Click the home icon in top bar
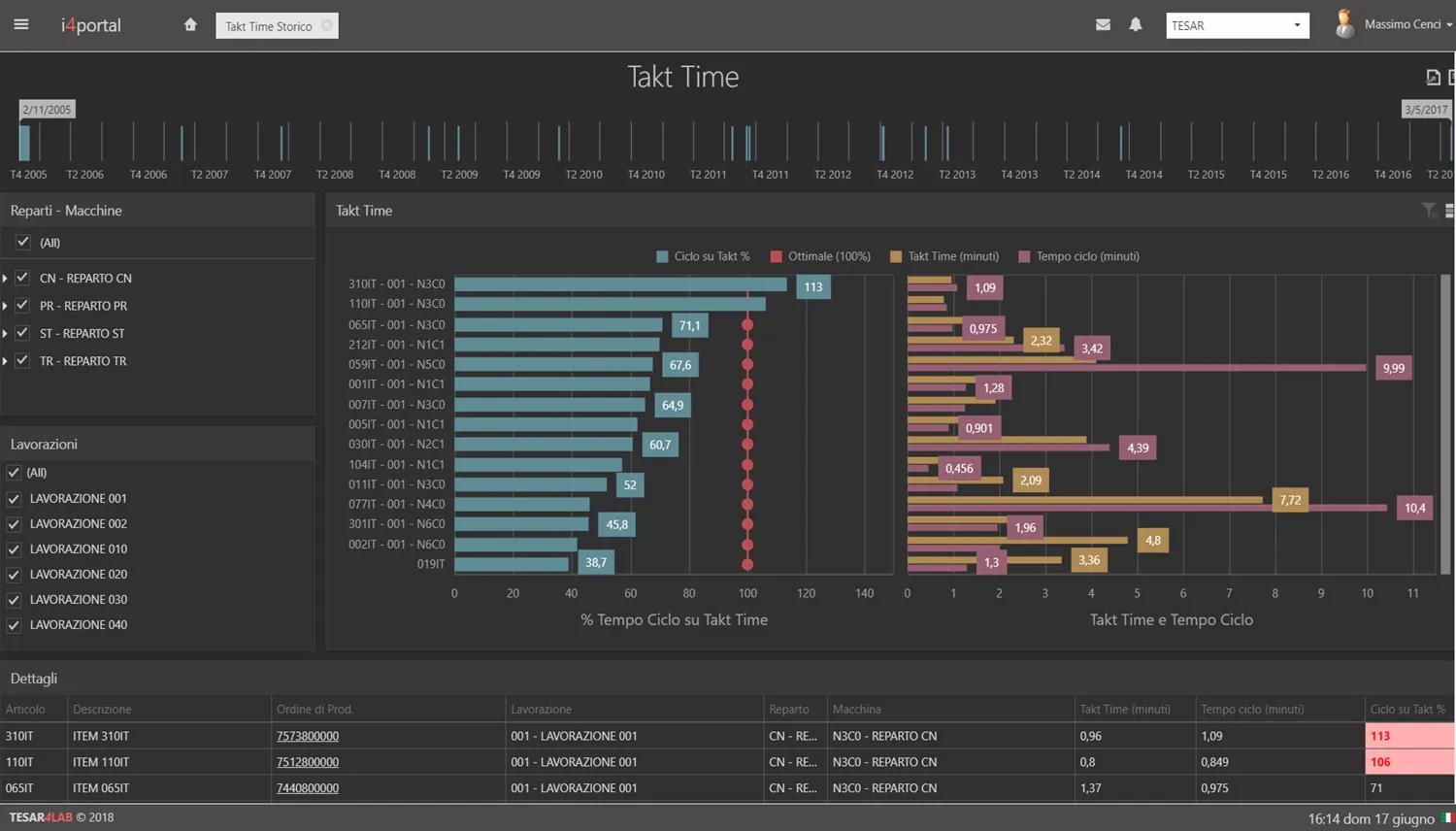 click(x=190, y=24)
